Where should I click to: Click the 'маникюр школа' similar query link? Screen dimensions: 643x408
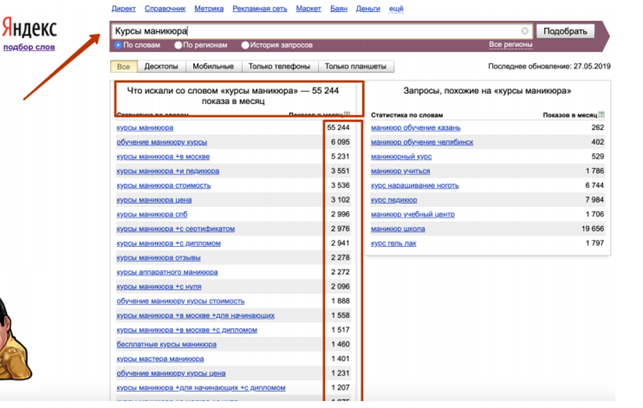(x=400, y=228)
